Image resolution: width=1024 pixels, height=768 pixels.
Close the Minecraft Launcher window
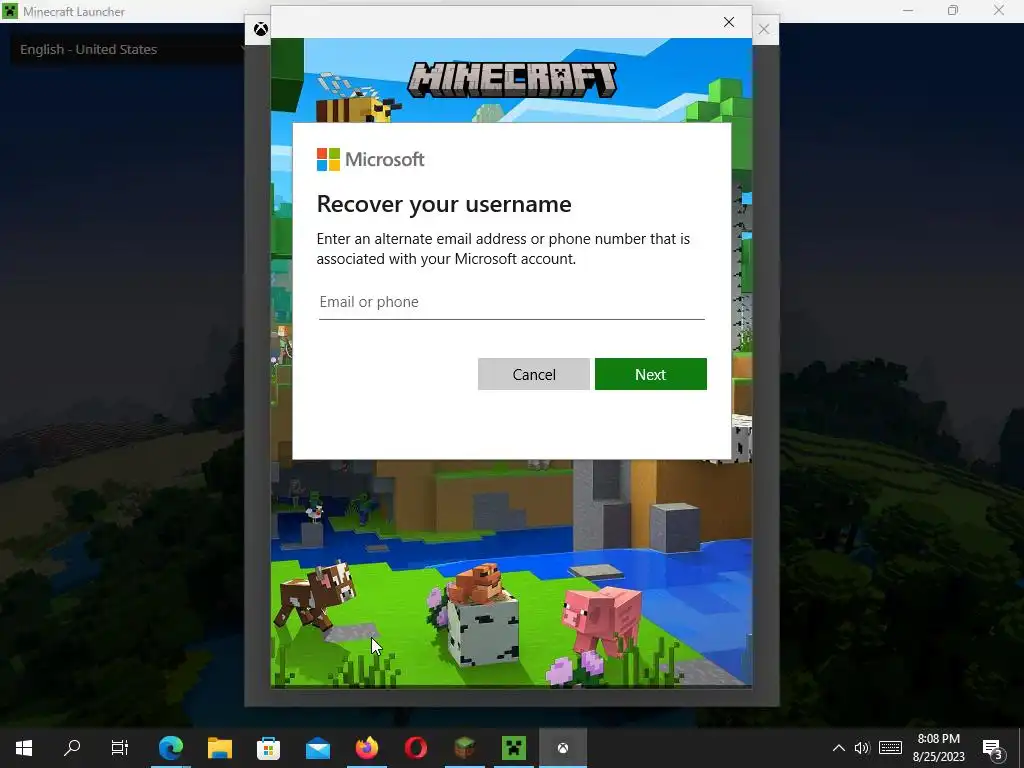click(999, 11)
